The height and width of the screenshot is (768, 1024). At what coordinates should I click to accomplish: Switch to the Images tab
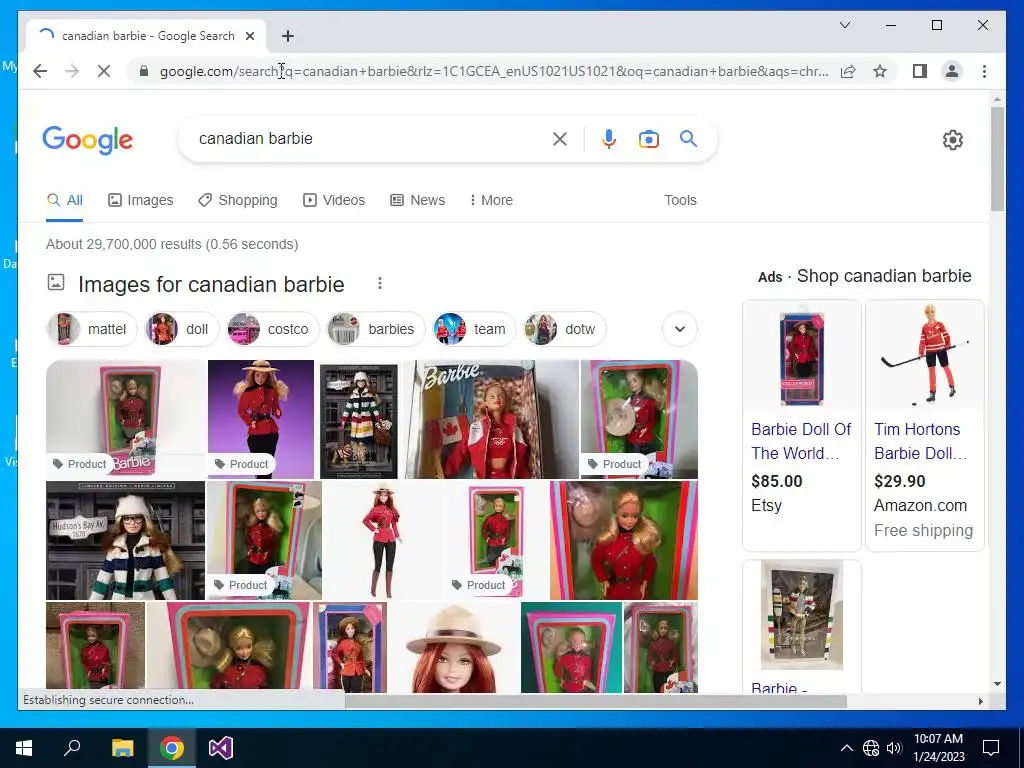[140, 200]
